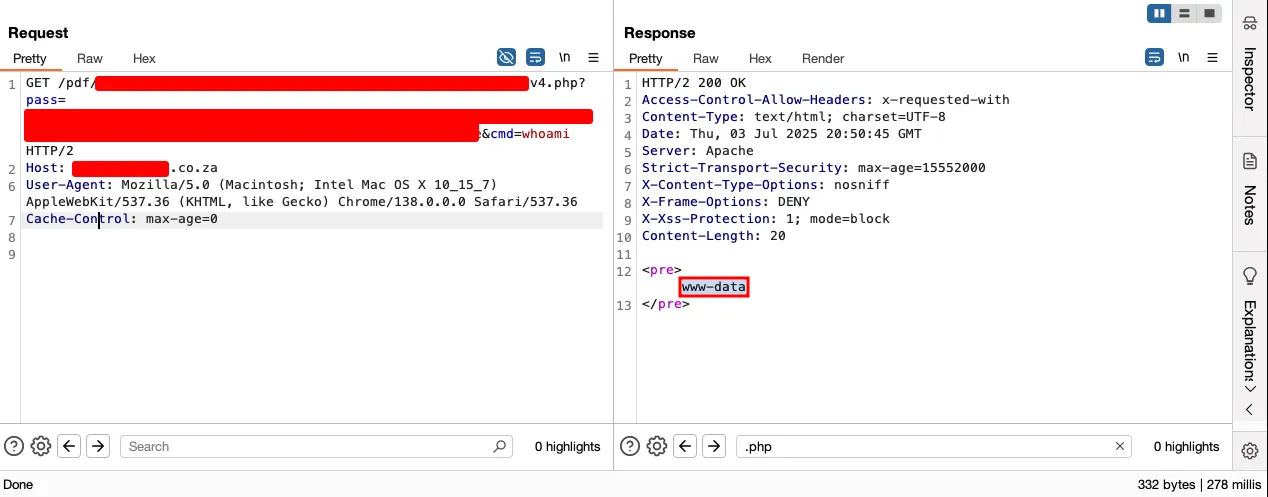Viewport: 1268px width, 497px height.
Task: Toggle hide non-printable icon in Request toolbar
Action: point(507,57)
